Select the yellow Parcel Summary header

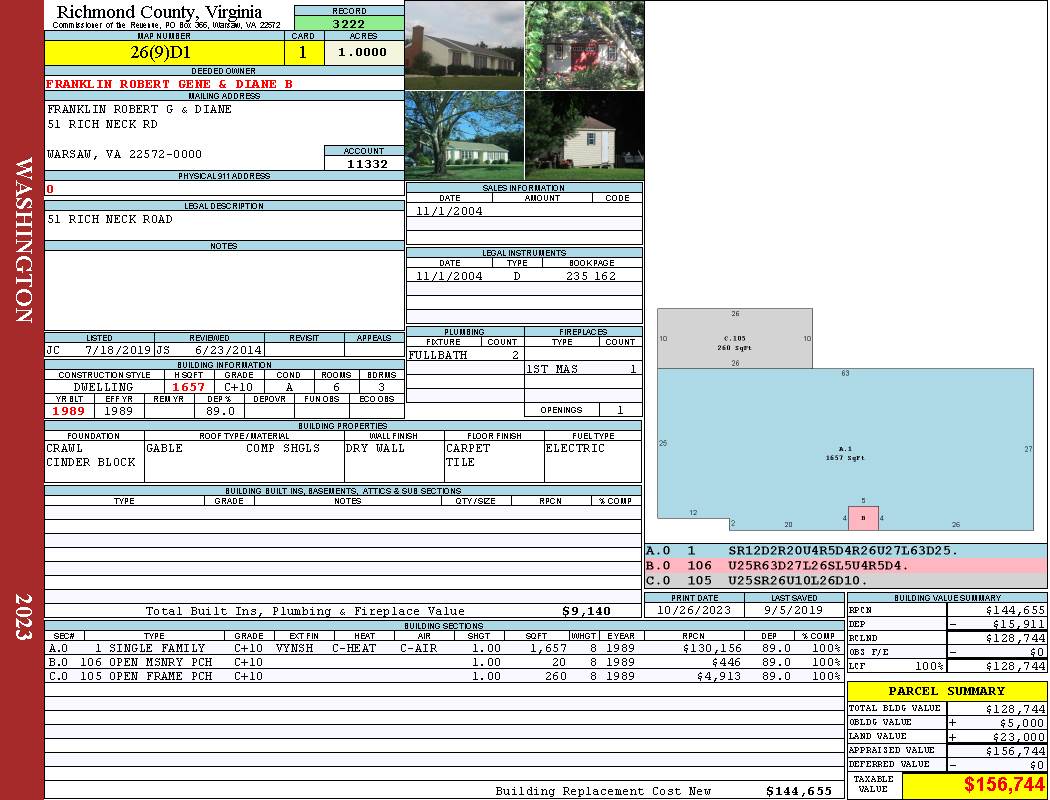tap(947, 691)
